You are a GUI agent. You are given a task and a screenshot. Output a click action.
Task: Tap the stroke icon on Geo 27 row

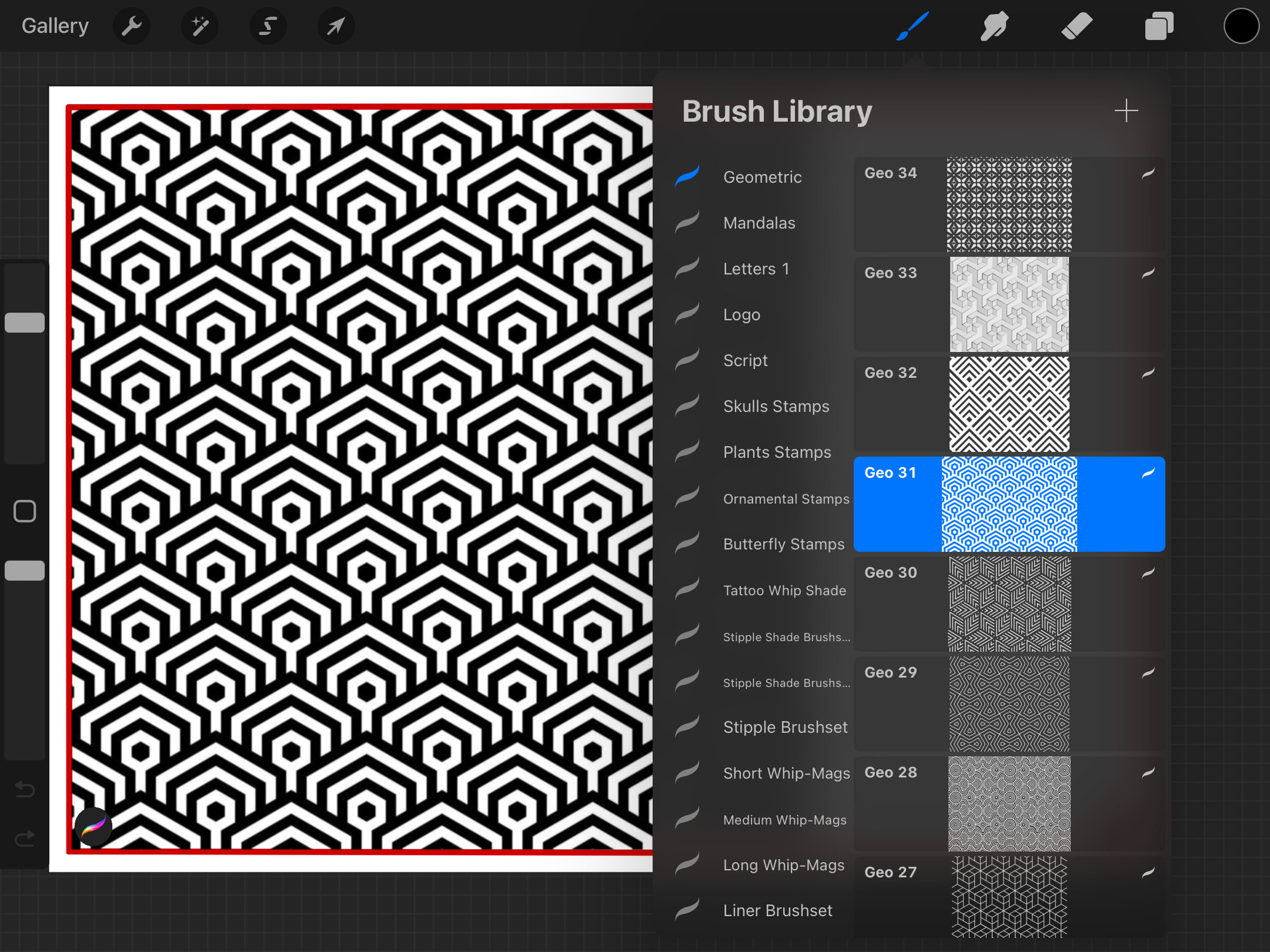click(1148, 872)
